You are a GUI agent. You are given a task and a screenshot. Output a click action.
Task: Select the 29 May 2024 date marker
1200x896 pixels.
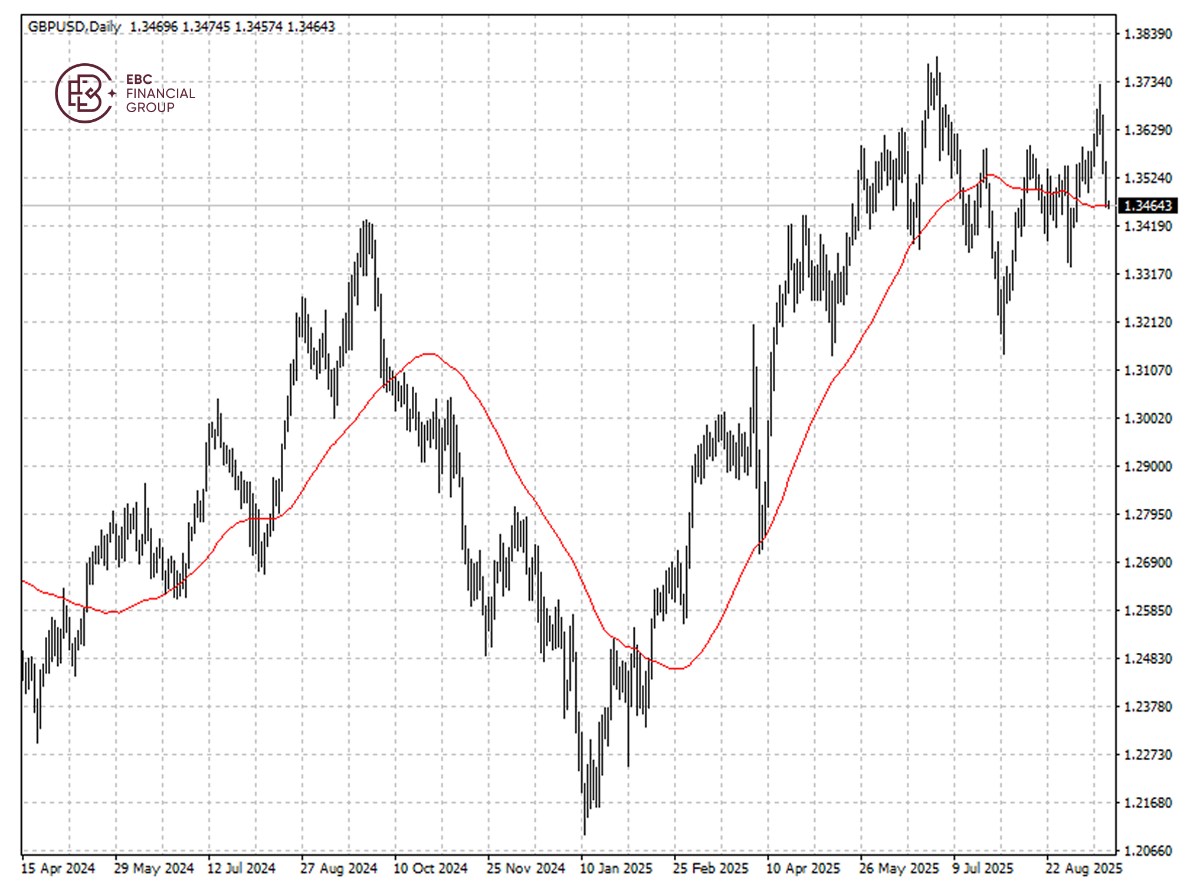(x=155, y=868)
